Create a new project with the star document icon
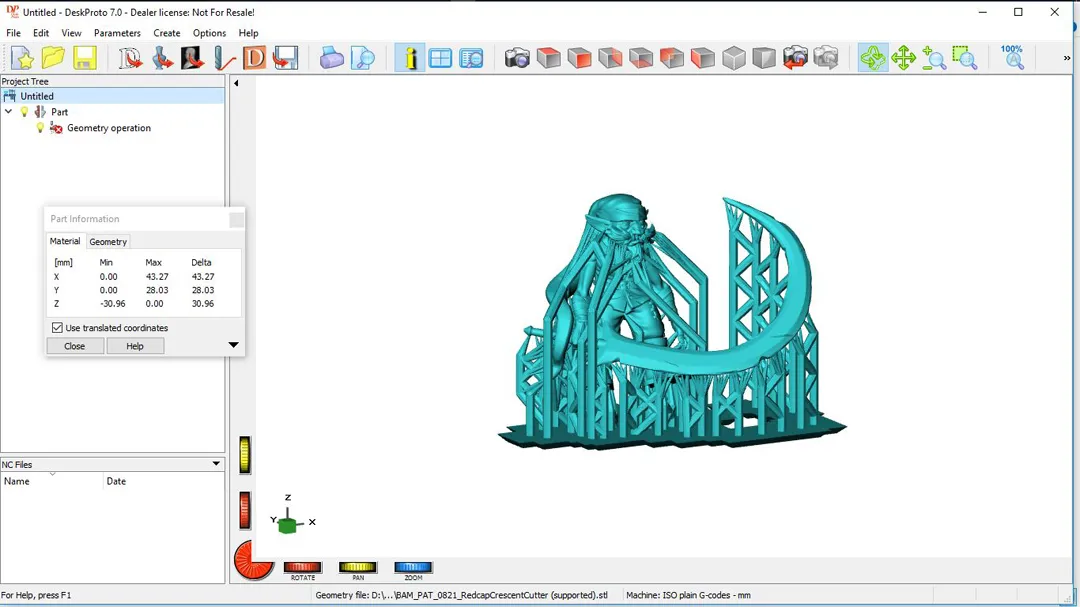 pyautogui.click(x=22, y=58)
